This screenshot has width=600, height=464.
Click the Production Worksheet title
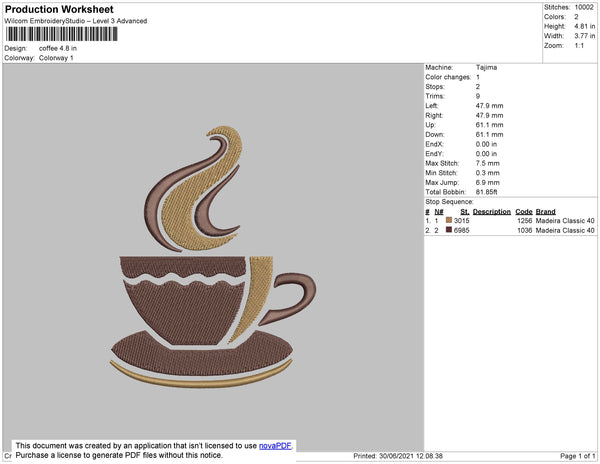click(x=59, y=9)
